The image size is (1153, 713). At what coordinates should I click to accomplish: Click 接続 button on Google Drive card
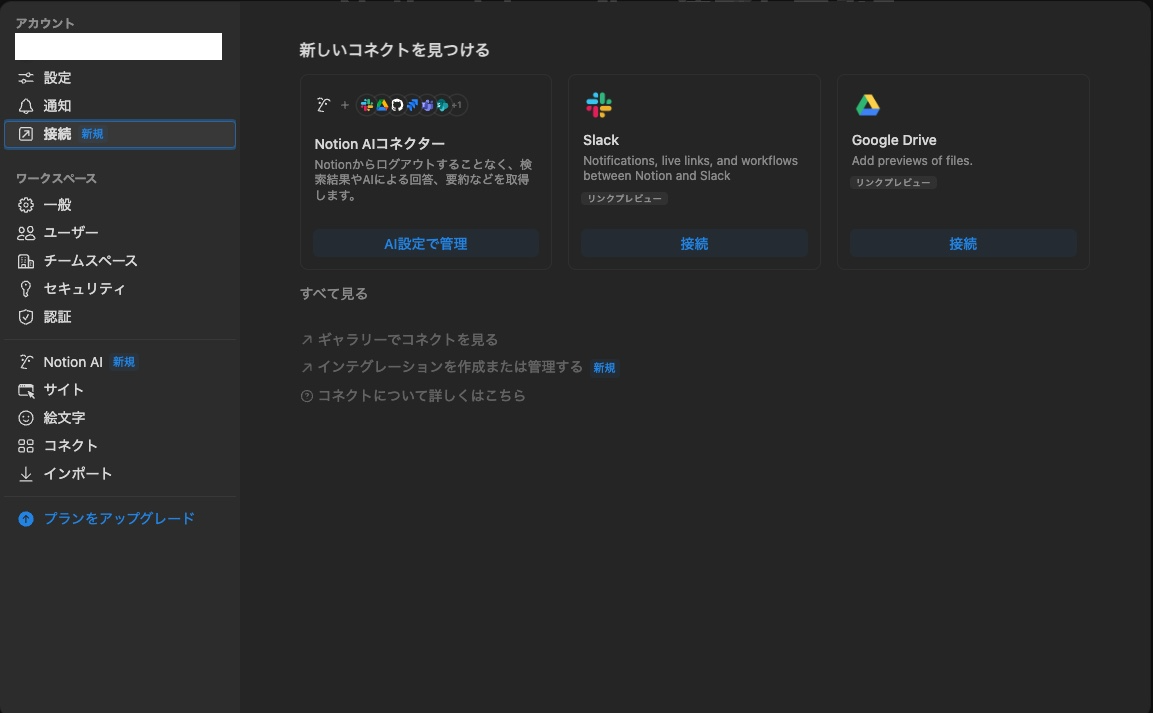[x=963, y=243]
